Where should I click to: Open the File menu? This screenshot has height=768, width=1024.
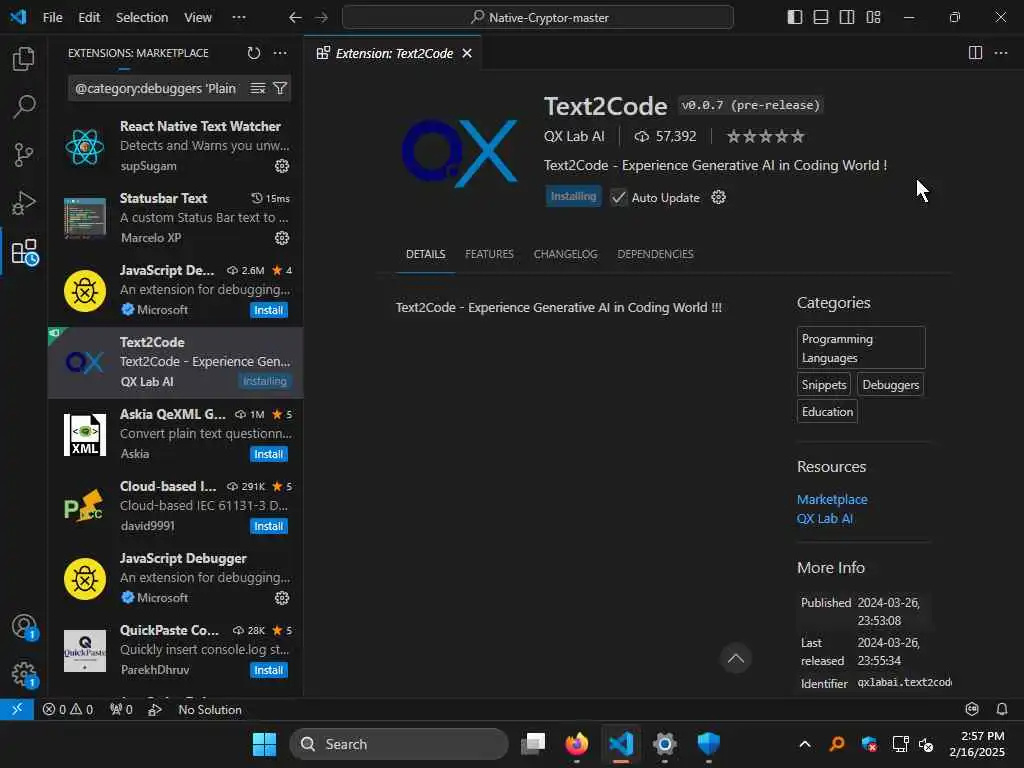tap(53, 18)
